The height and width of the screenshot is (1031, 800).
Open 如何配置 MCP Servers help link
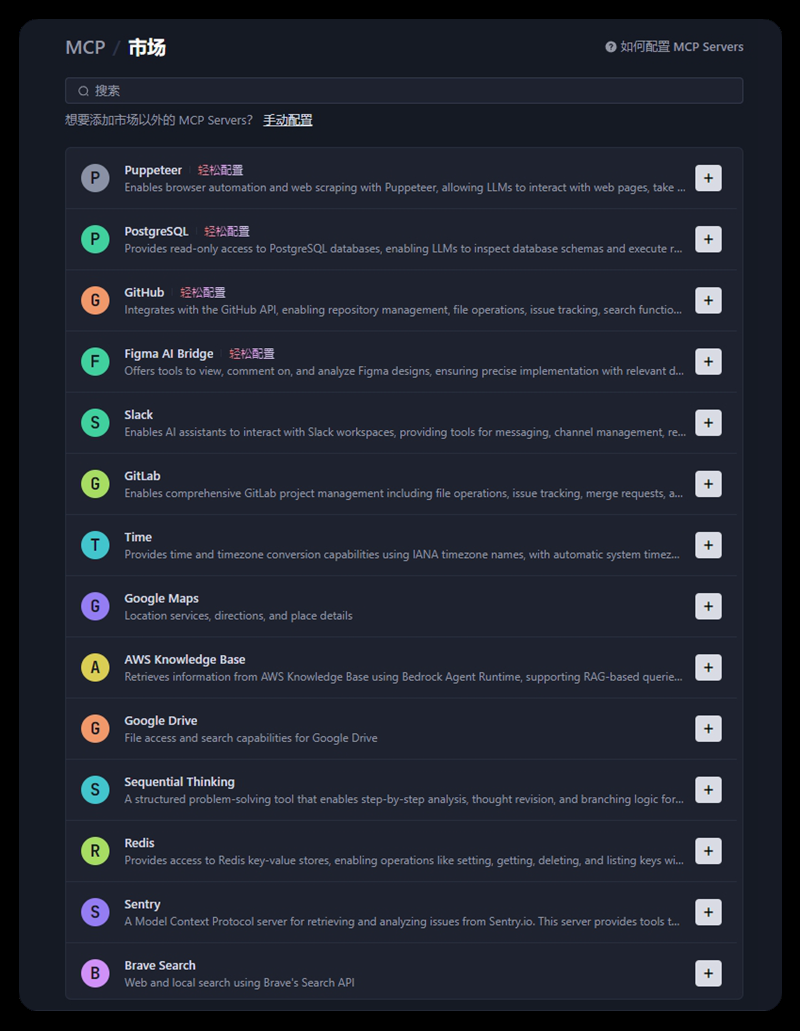pos(674,47)
